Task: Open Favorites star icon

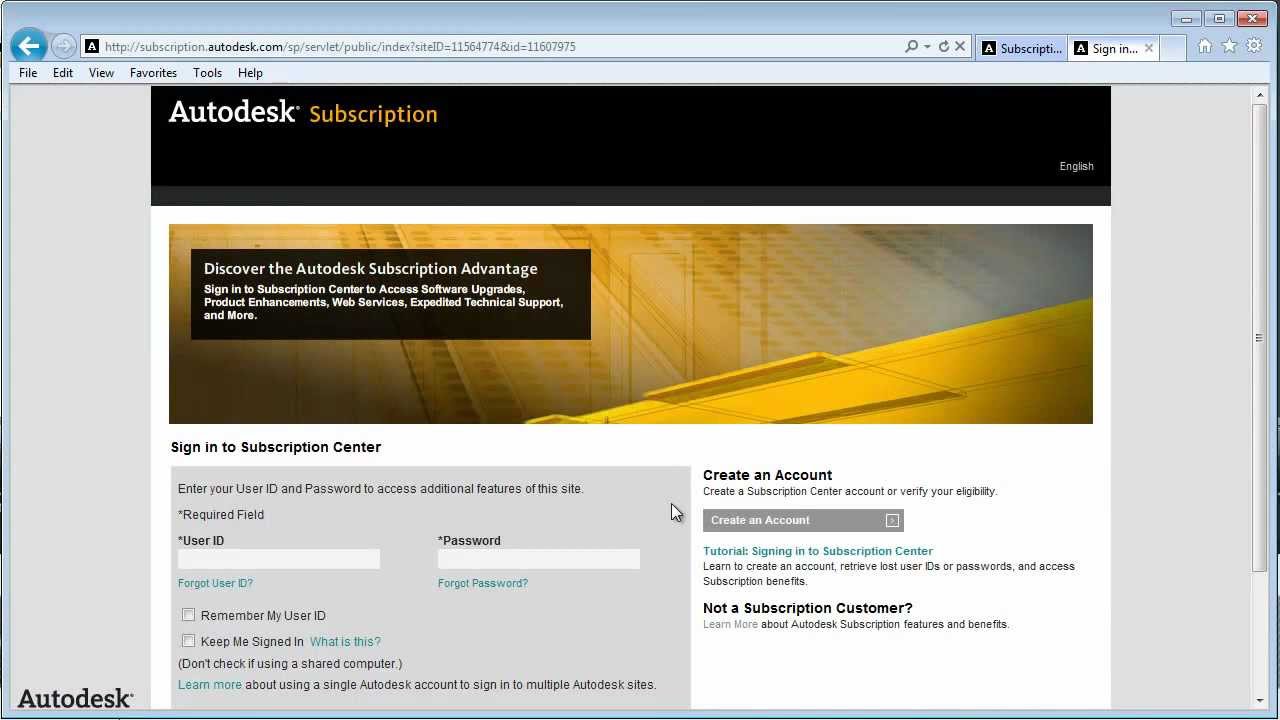Action: click(1229, 46)
